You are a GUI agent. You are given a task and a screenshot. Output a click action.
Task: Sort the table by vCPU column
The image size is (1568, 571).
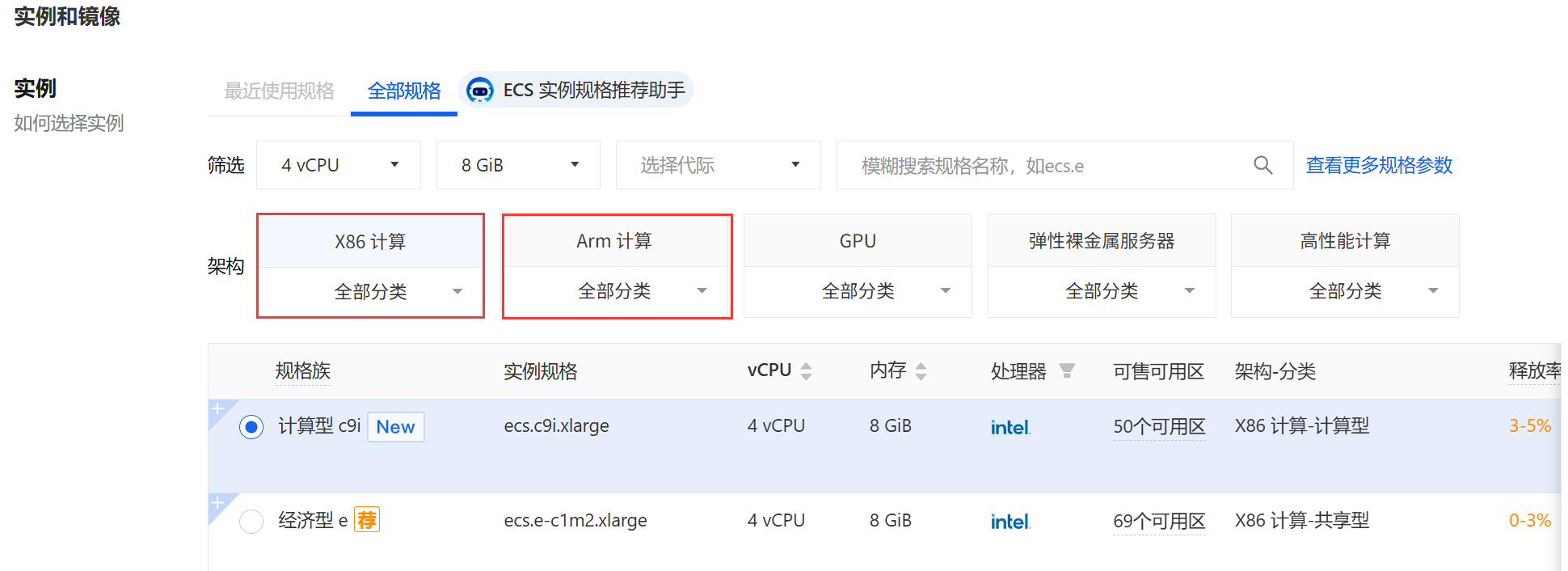click(806, 371)
